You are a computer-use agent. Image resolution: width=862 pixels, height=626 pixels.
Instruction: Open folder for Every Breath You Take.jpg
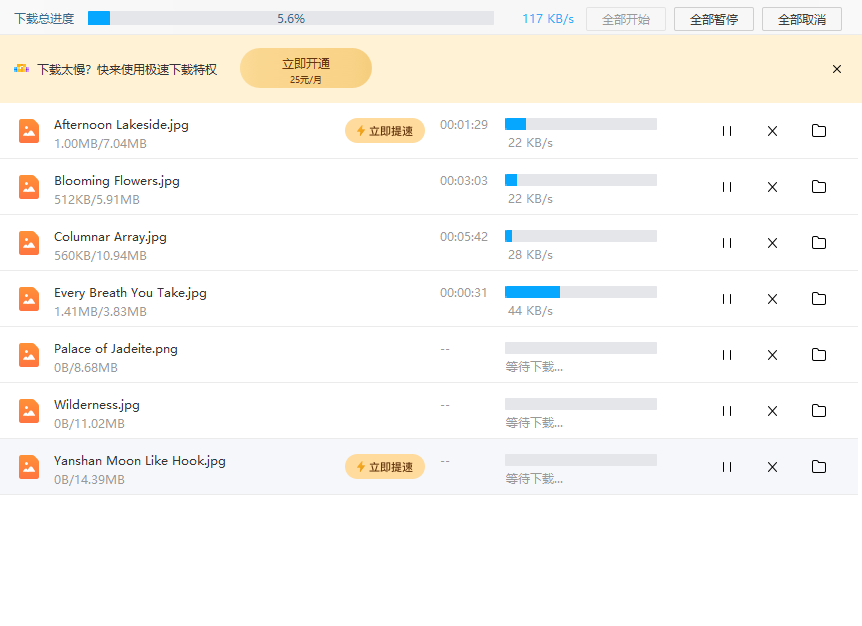[819, 299]
